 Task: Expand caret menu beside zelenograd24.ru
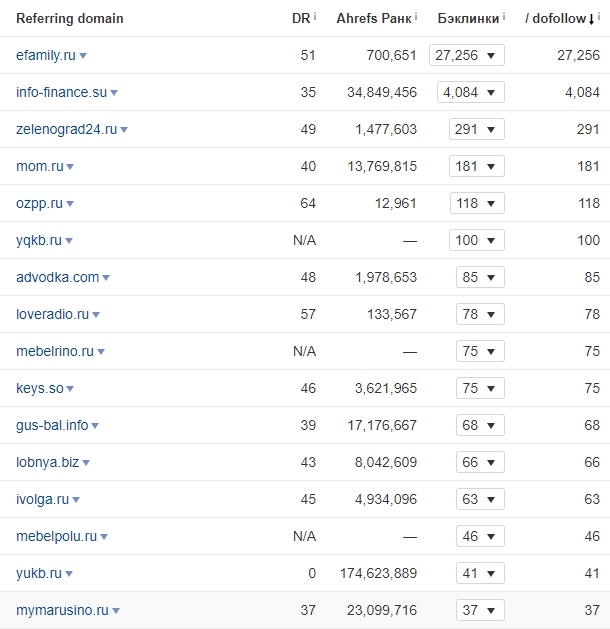pyautogui.click(x=124, y=130)
